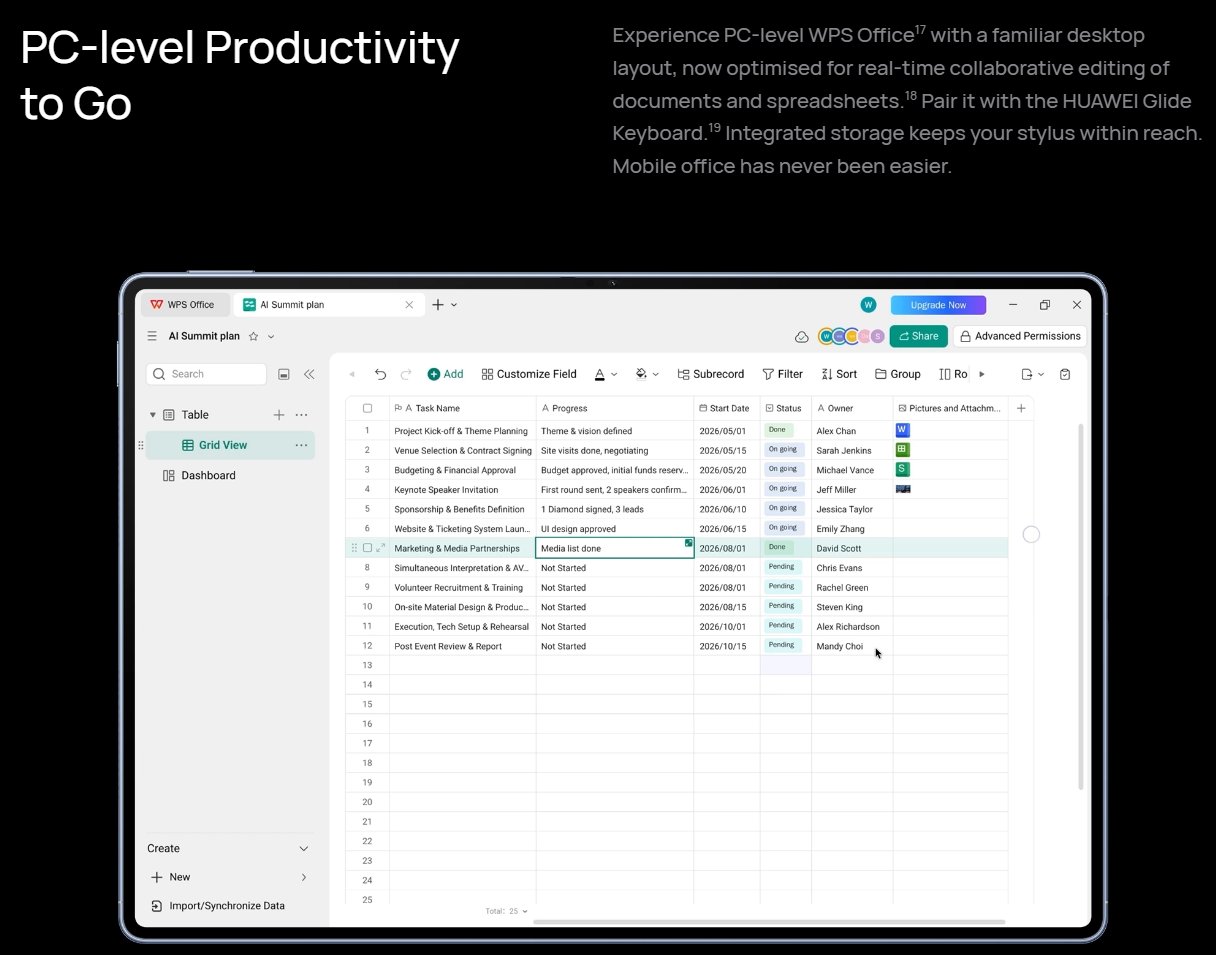
Task: Add a new view with Table plus icon
Action: [x=279, y=415]
